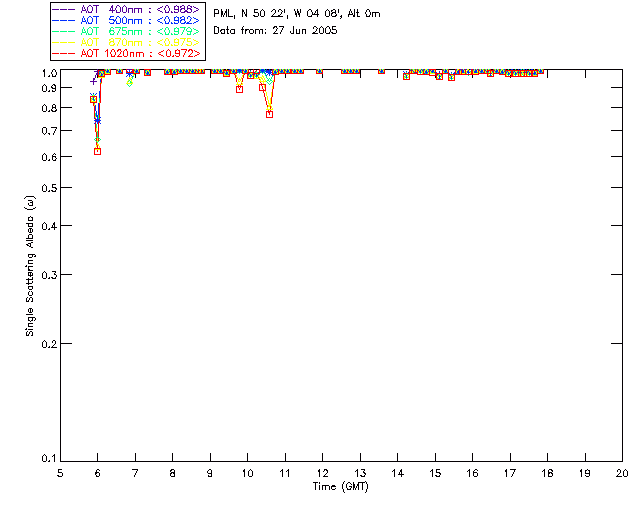Click the y-axis tick label 0.5
This screenshot has height=512, width=640.
(x=49, y=188)
